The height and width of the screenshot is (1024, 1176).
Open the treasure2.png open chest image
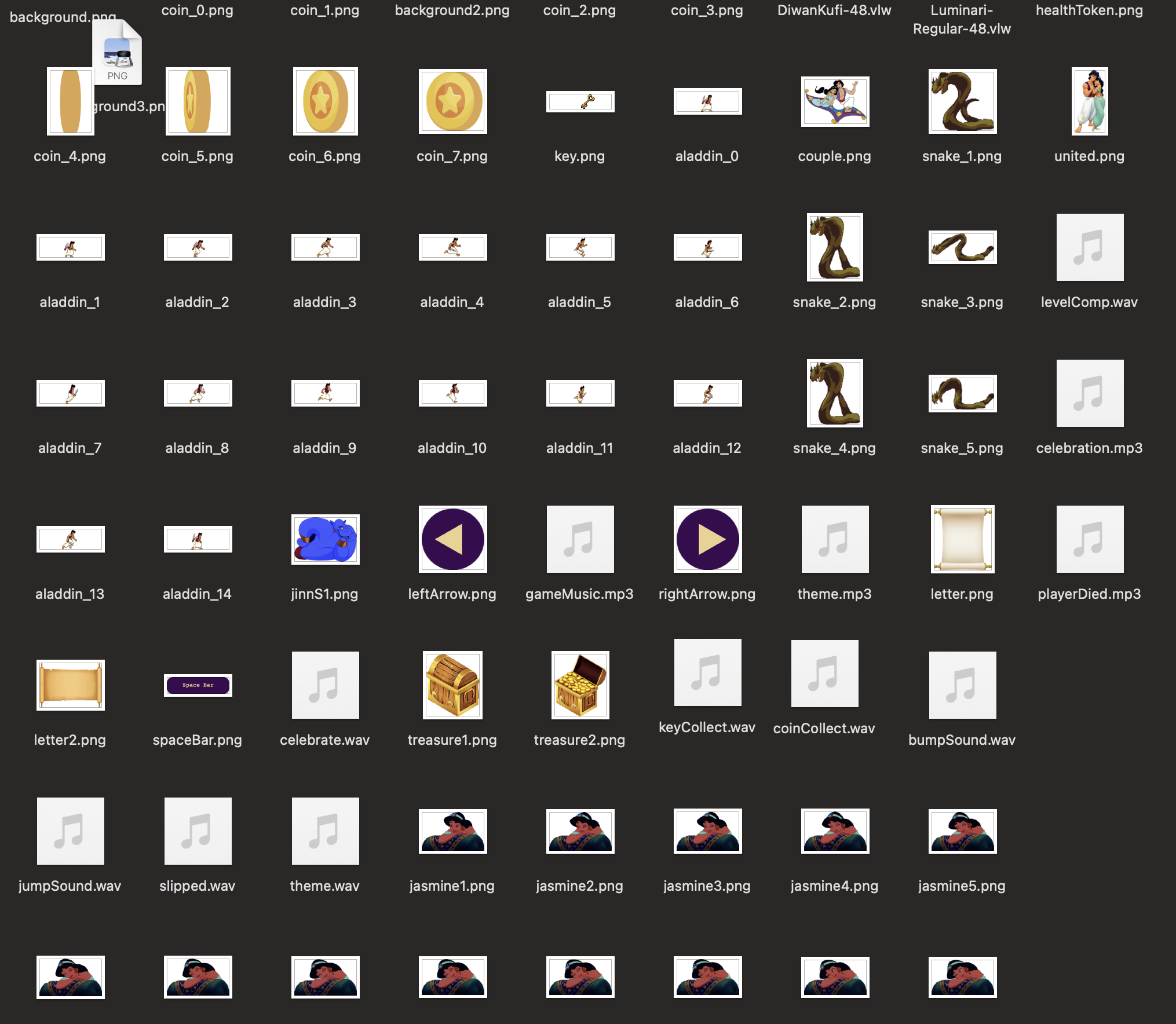pos(580,685)
